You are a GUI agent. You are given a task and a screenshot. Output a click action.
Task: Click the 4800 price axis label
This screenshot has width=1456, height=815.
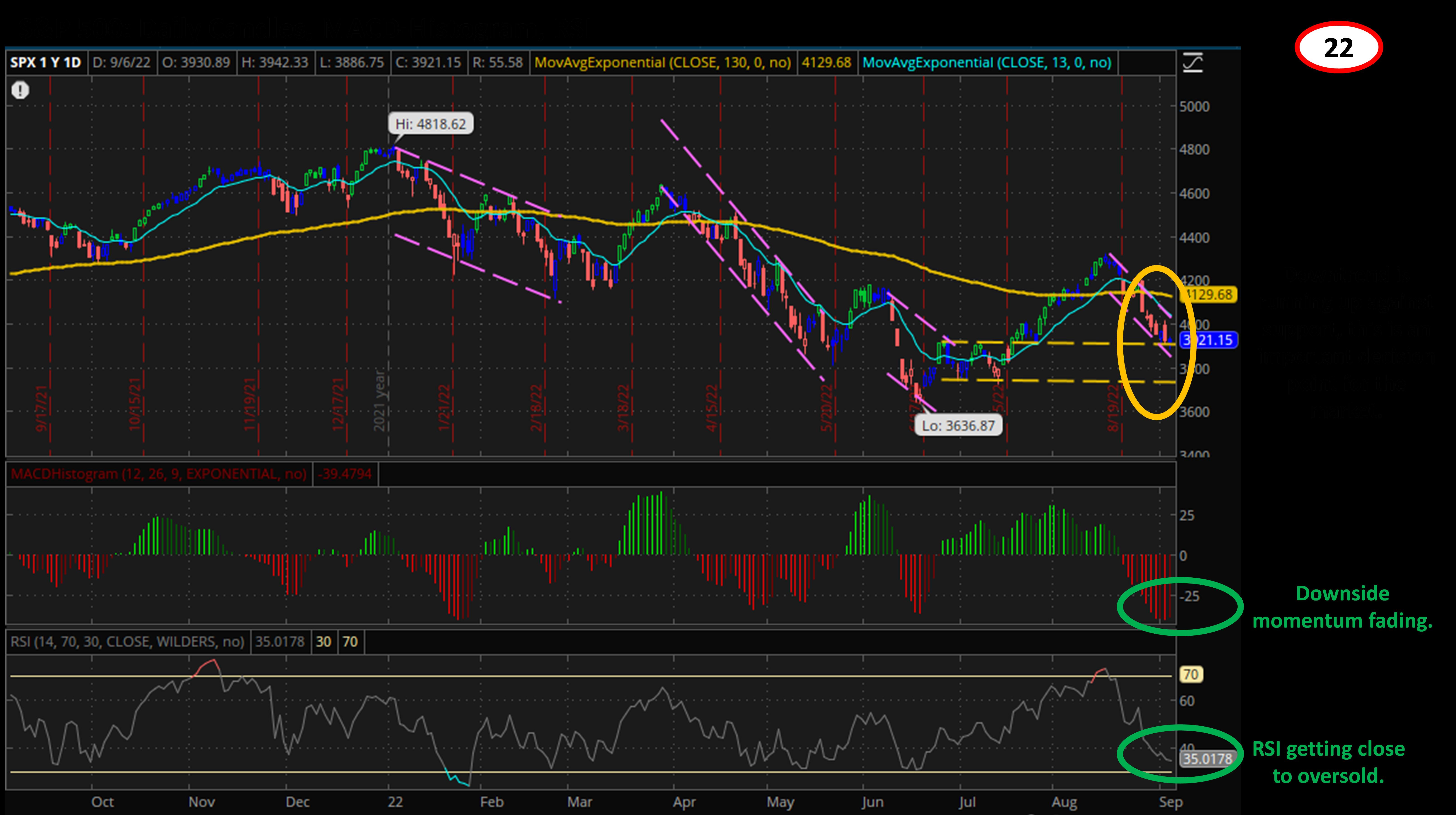pyautogui.click(x=1195, y=150)
